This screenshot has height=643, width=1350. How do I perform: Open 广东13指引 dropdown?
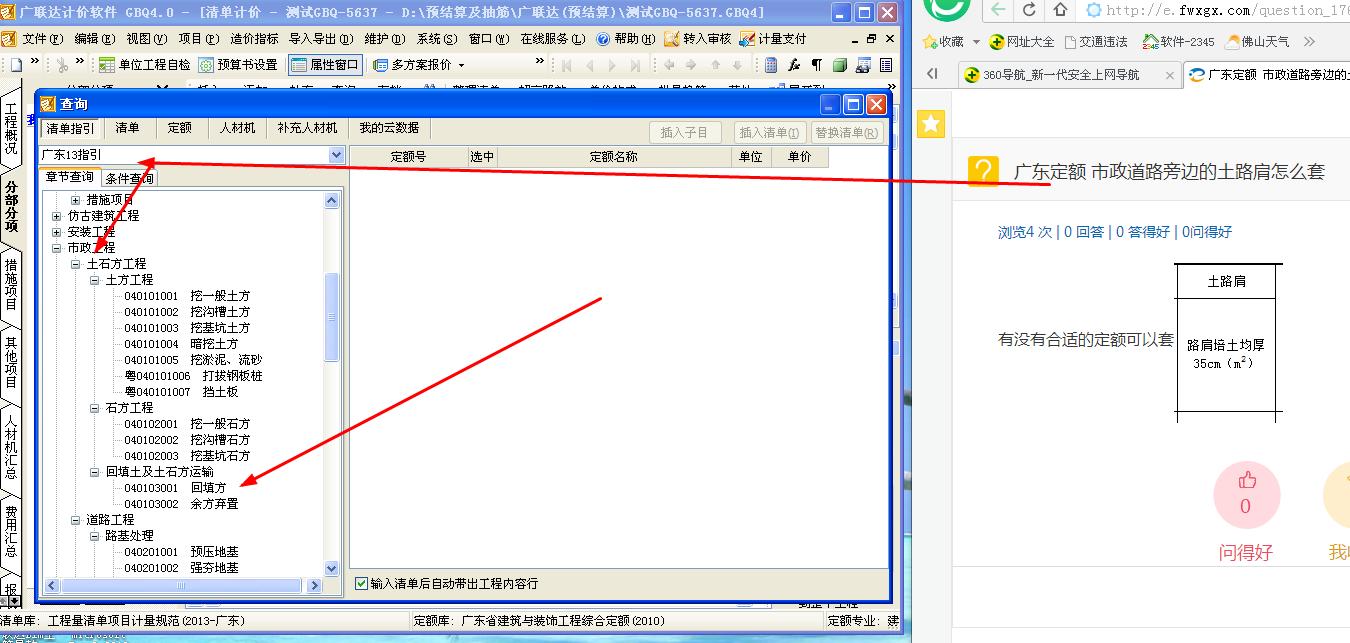click(x=336, y=155)
